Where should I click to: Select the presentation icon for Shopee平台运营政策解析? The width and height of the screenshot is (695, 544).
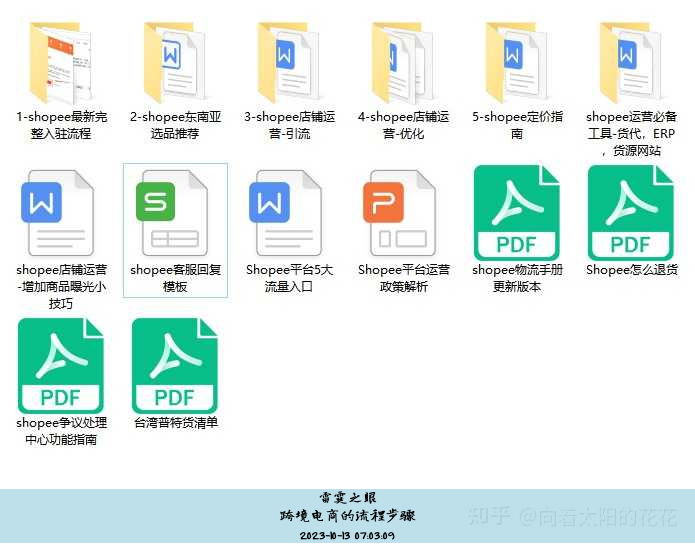click(400, 213)
